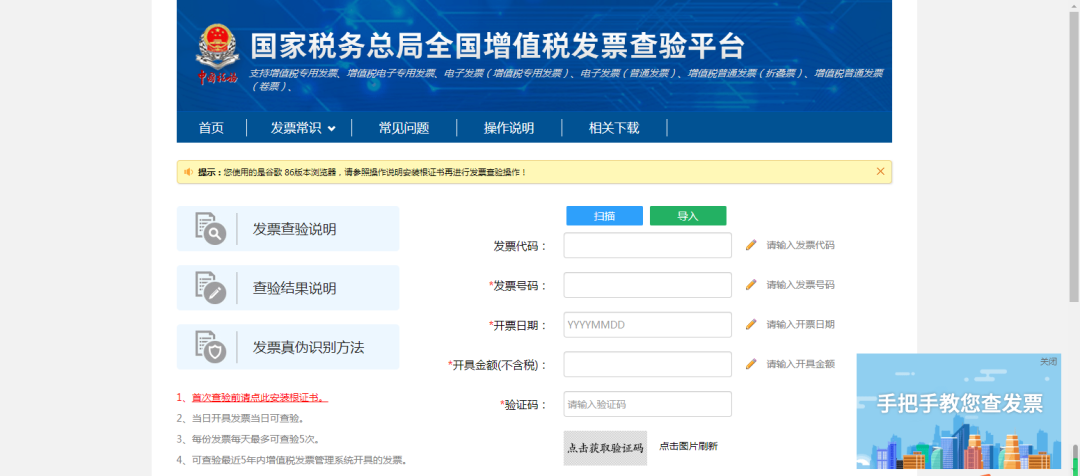The height and width of the screenshot is (476, 1080).
Task: Click the blue 扫描 button
Action: tap(605, 216)
